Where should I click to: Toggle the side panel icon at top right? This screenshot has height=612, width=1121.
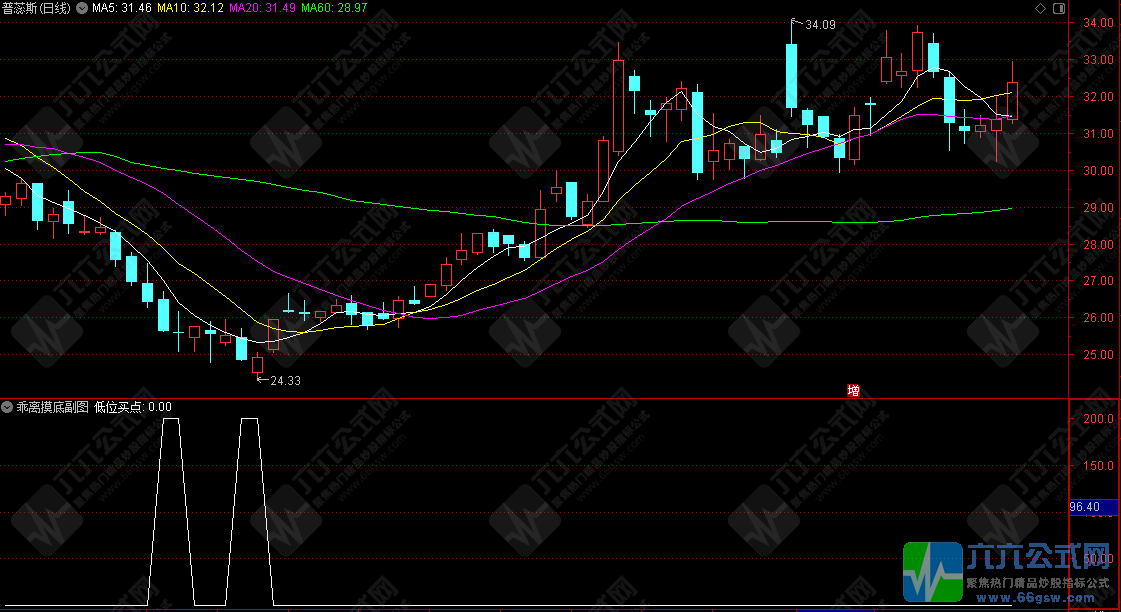[1058, 8]
